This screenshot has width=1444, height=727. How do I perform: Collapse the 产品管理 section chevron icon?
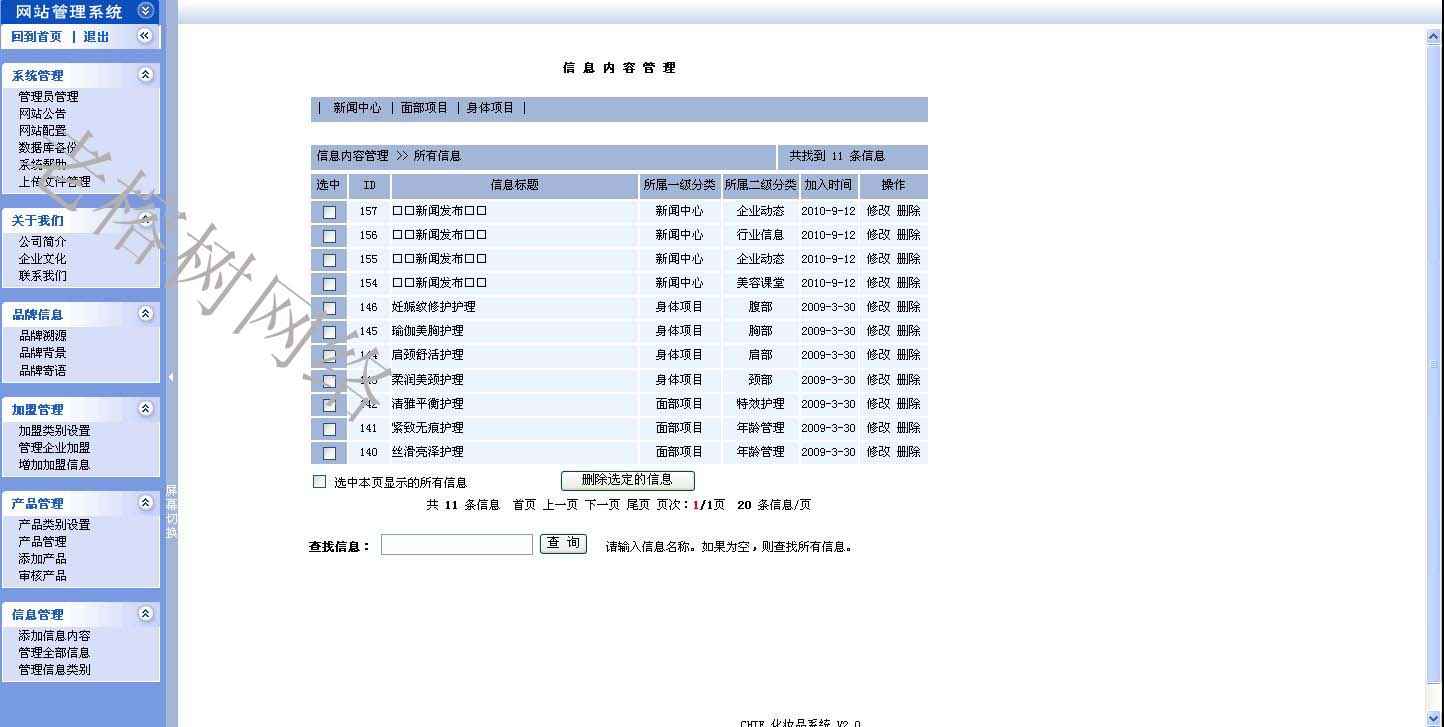tap(145, 503)
